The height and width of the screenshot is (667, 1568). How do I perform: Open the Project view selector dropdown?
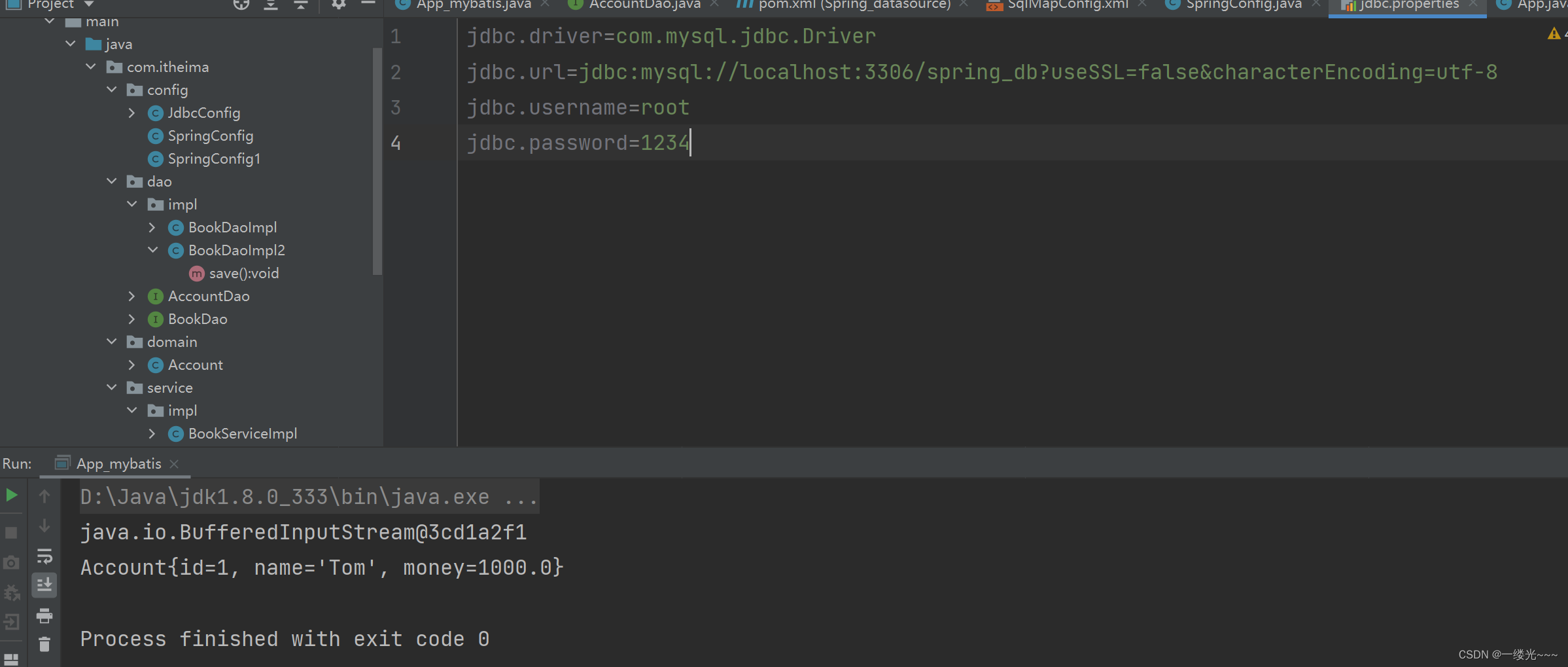[88, 5]
